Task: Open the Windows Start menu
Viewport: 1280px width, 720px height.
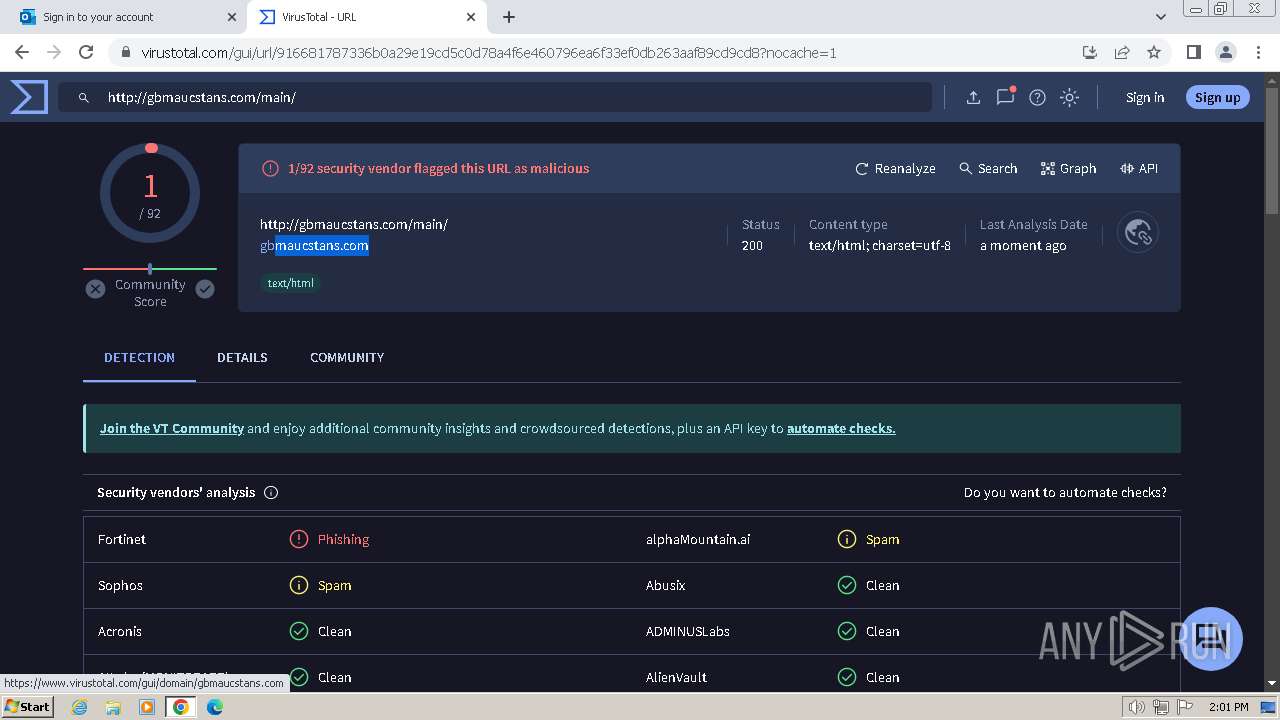Action: 27,706
